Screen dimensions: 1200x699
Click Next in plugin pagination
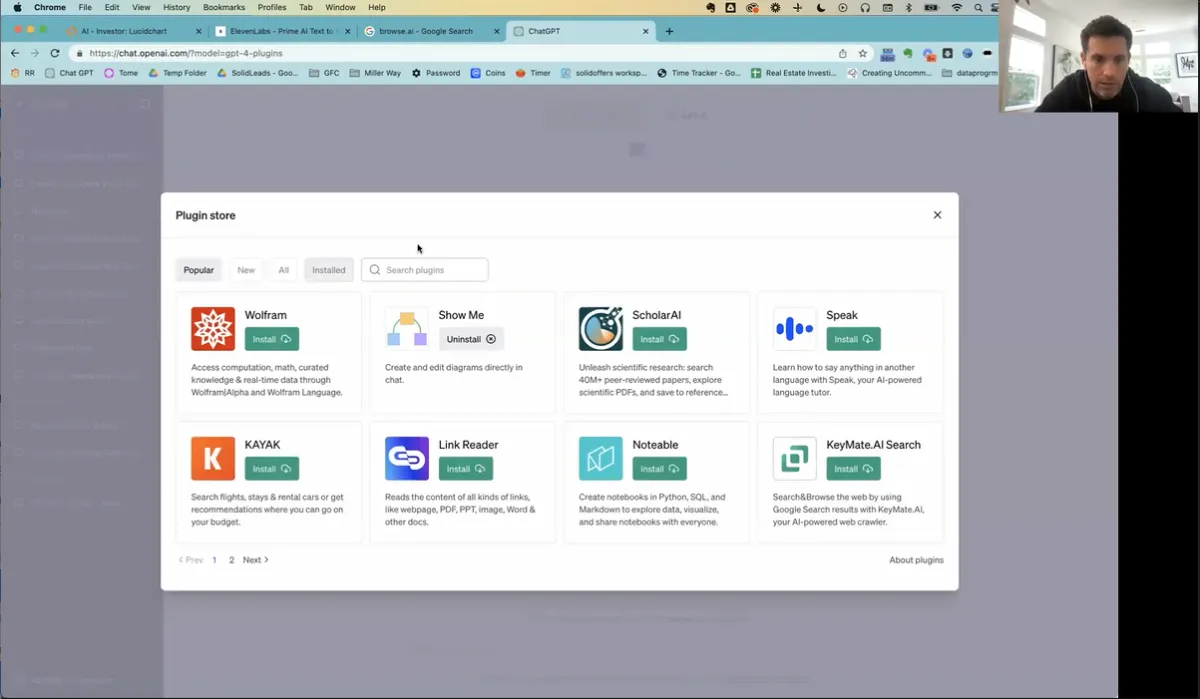tap(256, 560)
